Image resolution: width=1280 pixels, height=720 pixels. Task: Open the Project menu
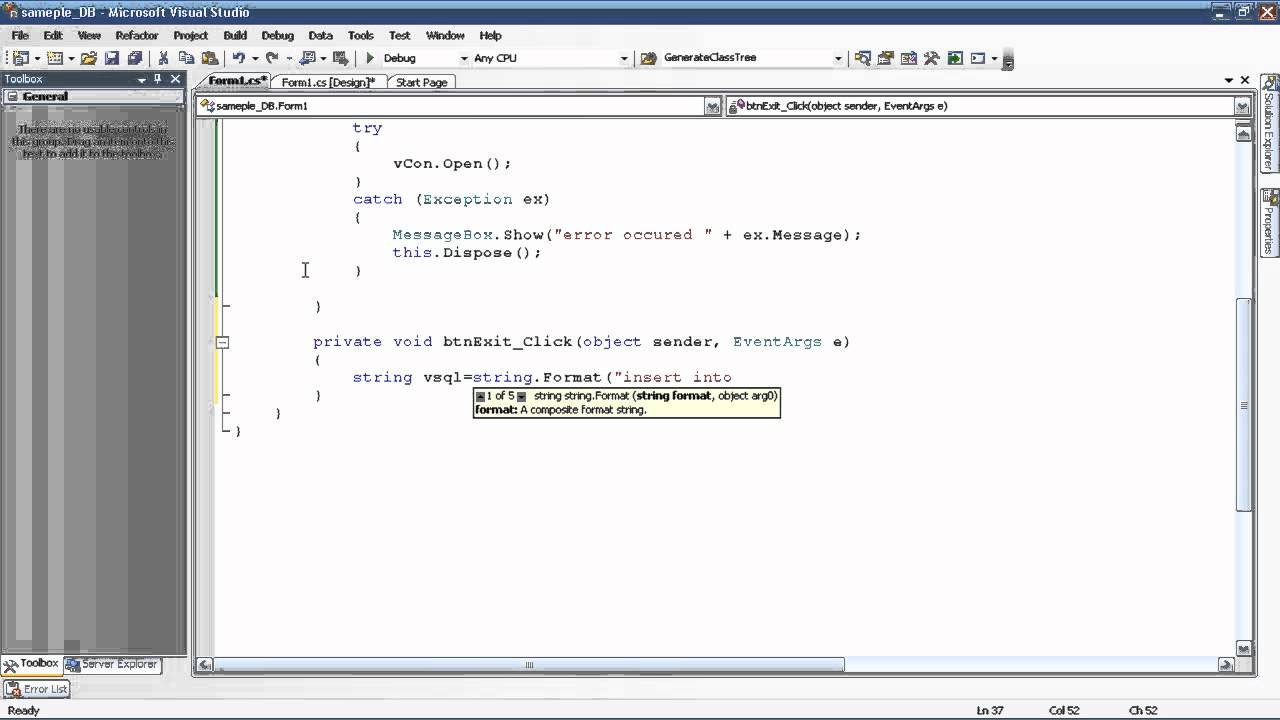[191, 35]
